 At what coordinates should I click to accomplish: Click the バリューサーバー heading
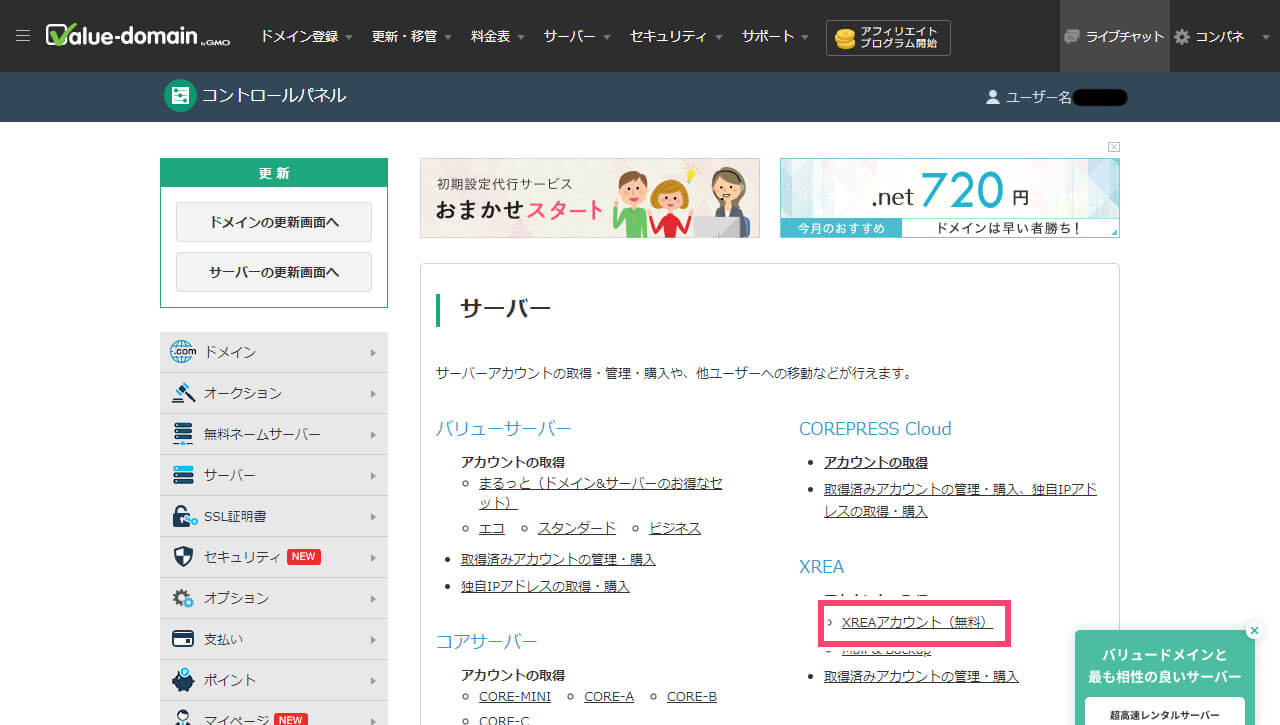[503, 429]
